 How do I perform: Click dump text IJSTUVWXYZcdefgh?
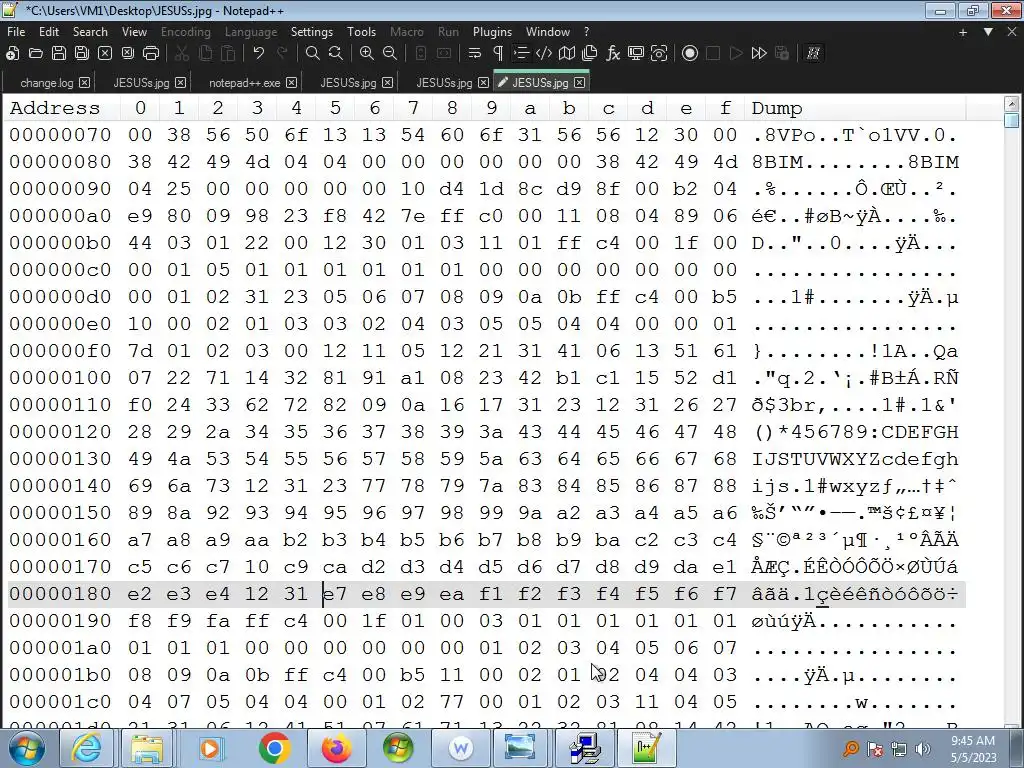(x=855, y=459)
